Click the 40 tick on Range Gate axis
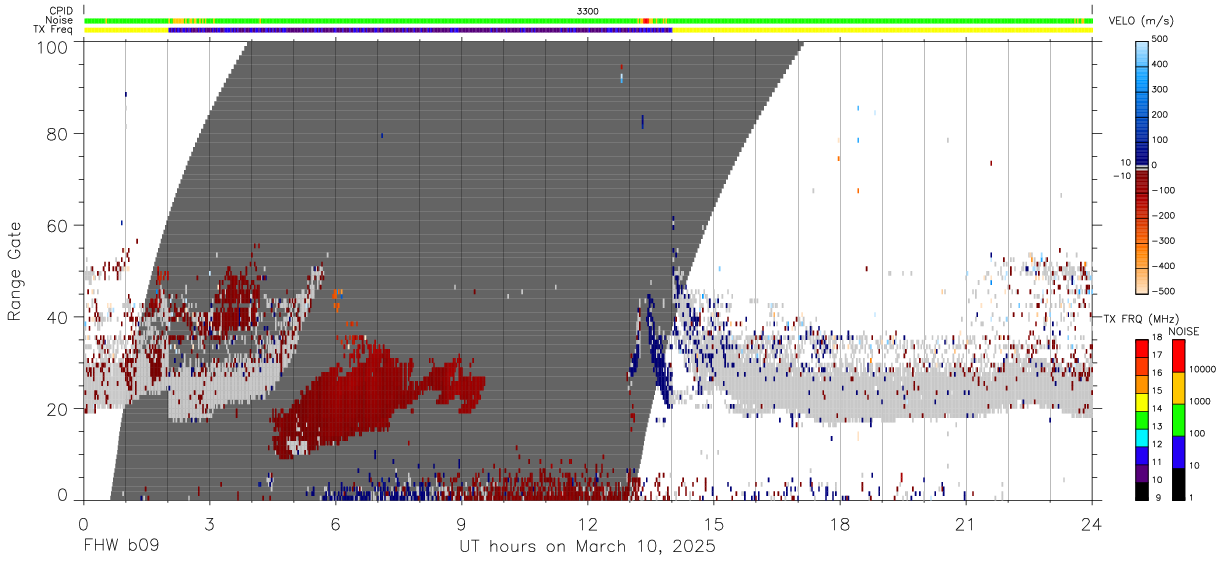This screenshot has width=1228, height=567. [x=59, y=317]
